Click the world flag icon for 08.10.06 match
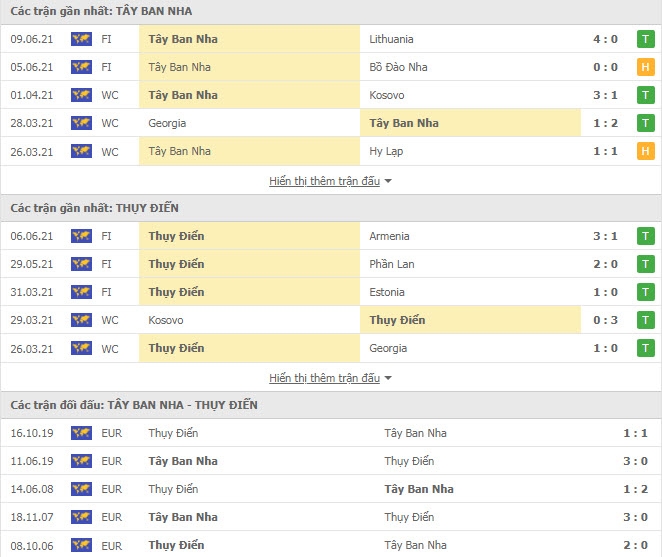662x557 pixels. [x=81, y=545]
